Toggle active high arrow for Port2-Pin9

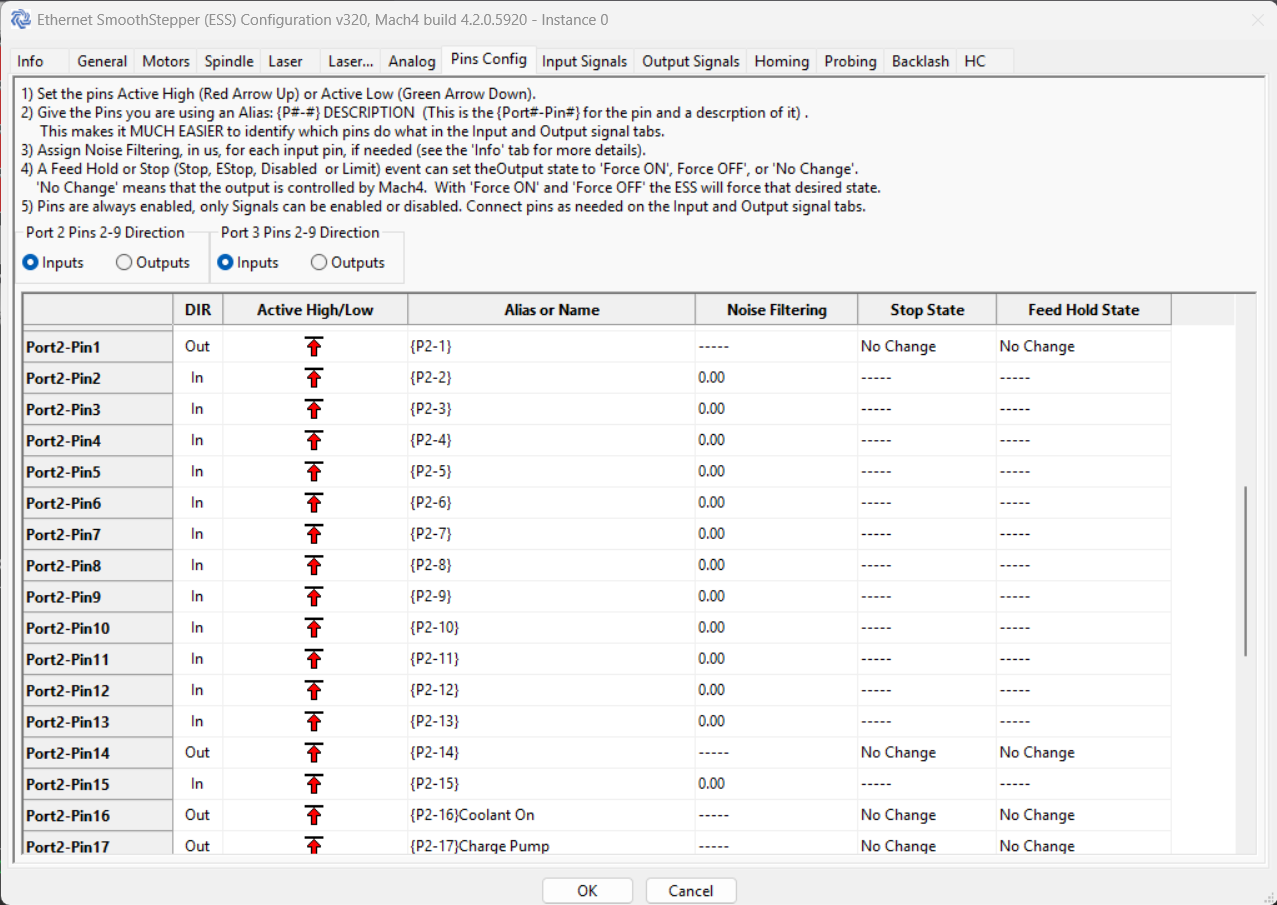pyautogui.click(x=314, y=597)
